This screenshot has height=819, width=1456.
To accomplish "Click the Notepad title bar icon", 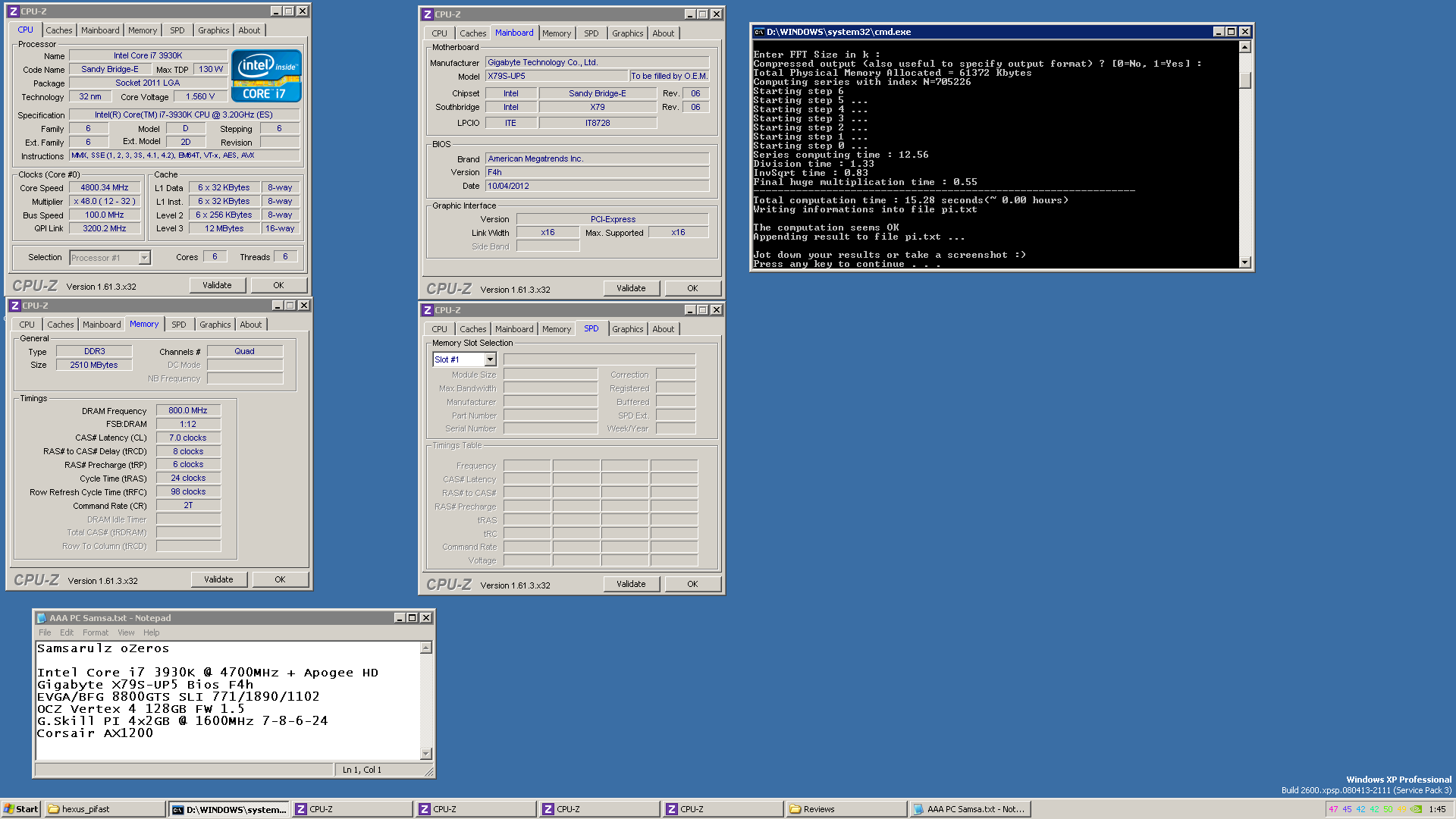I will (42, 618).
